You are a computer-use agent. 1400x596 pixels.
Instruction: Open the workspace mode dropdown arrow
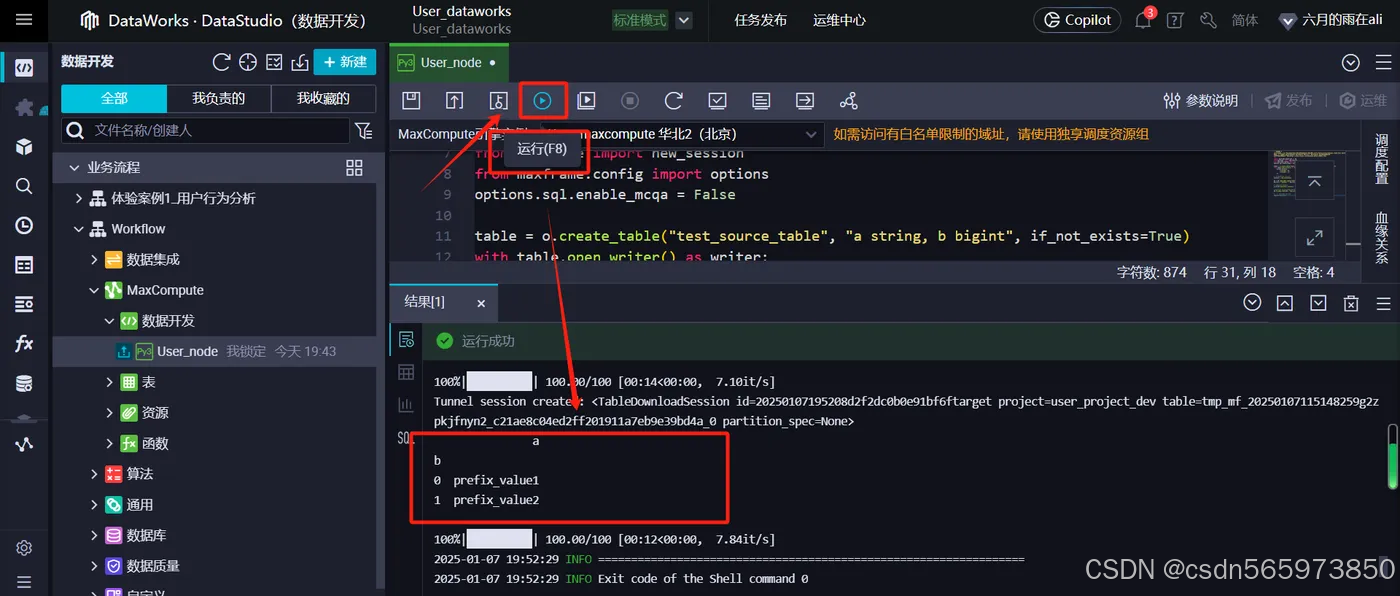(684, 20)
